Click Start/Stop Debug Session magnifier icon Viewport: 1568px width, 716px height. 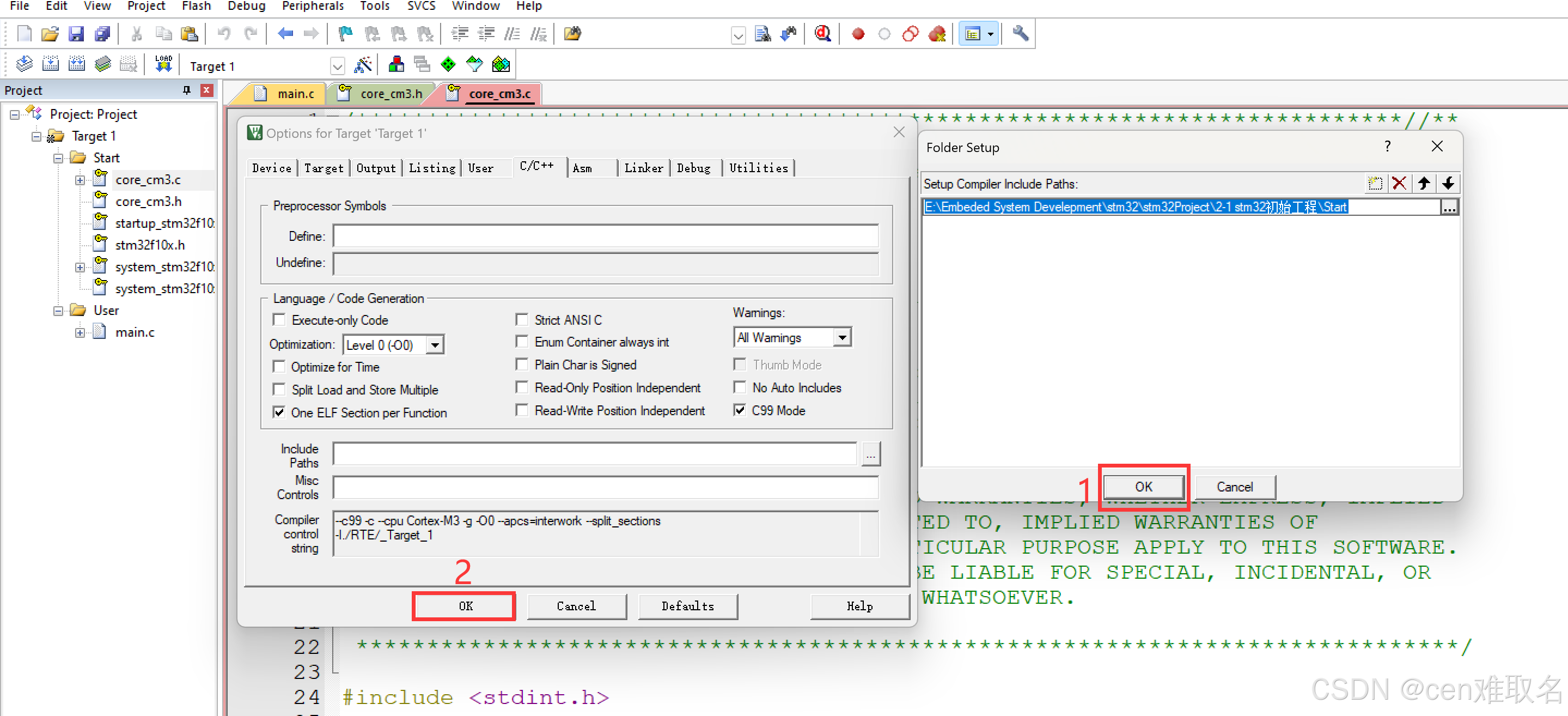[x=822, y=33]
